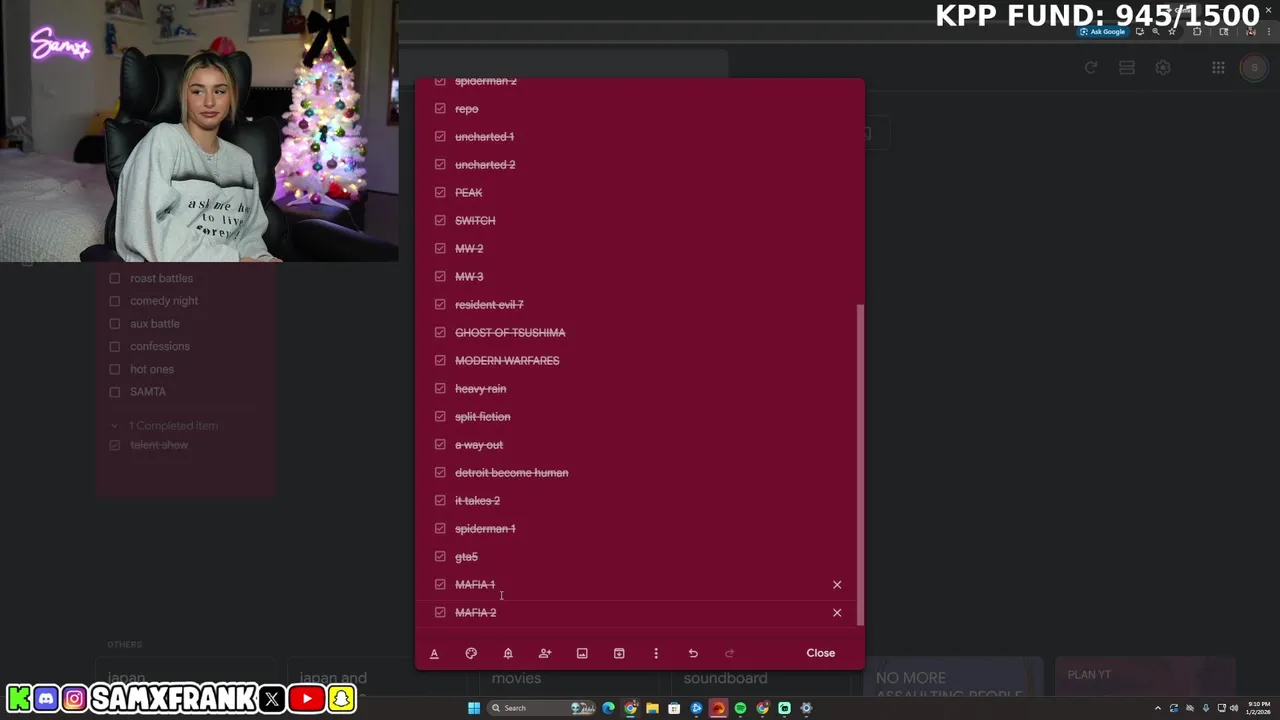Open the note's three-dot more menu
The height and width of the screenshot is (720, 1280).
pos(656,653)
